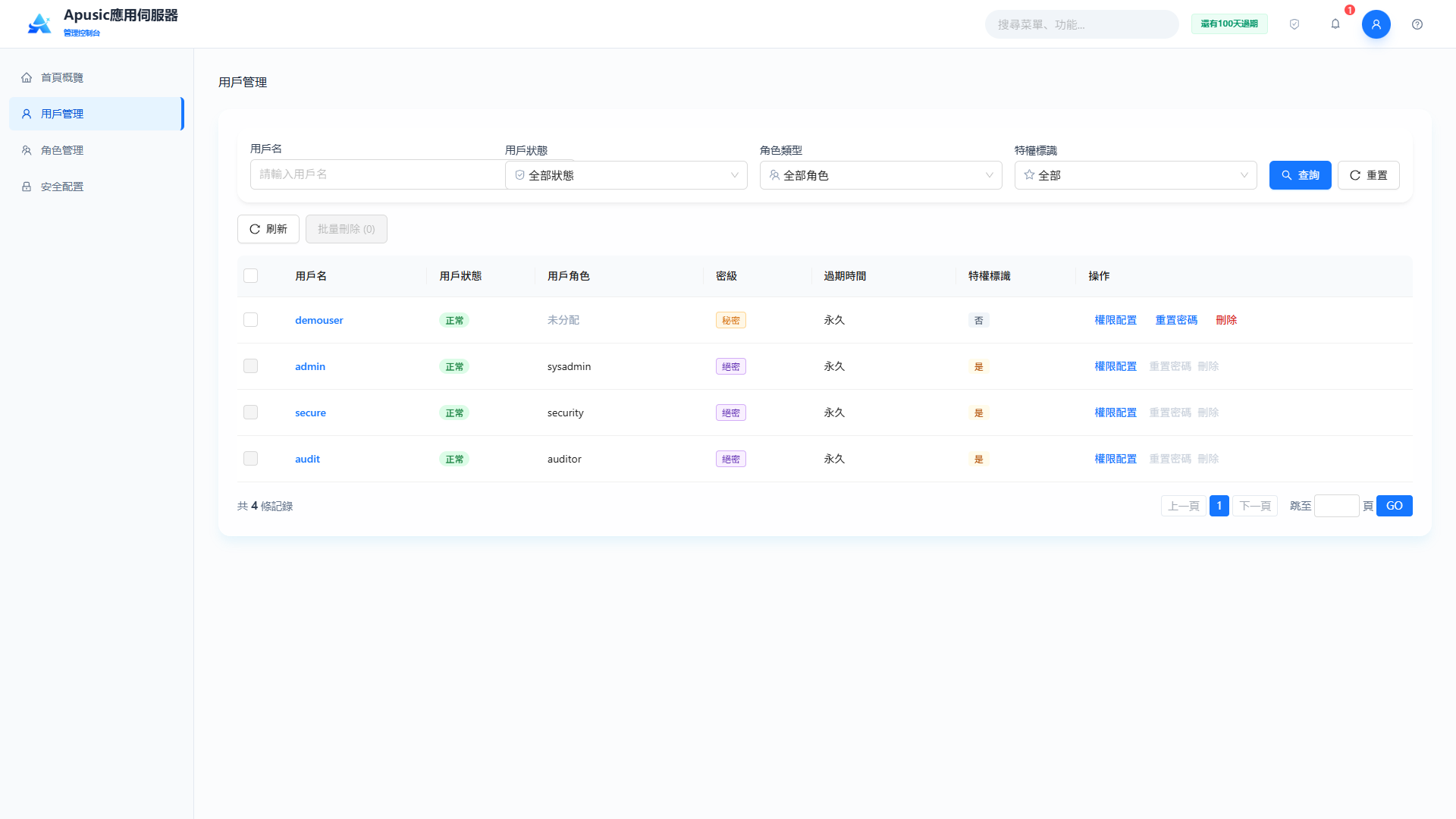Open 首頁概覽 in the sidebar
The width and height of the screenshot is (1456, 819).
97,77
